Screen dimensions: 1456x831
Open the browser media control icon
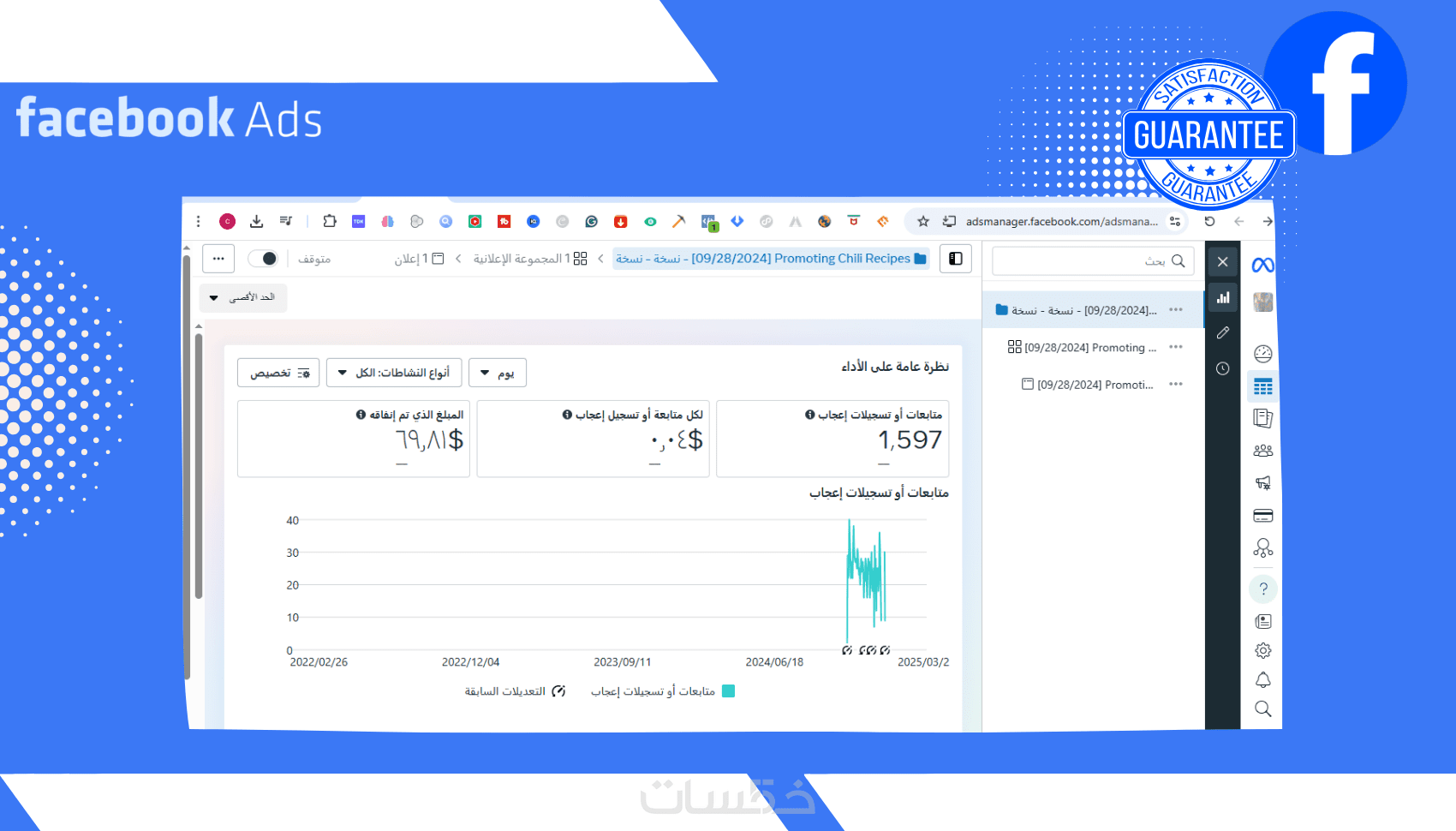(x=285, y=221)
